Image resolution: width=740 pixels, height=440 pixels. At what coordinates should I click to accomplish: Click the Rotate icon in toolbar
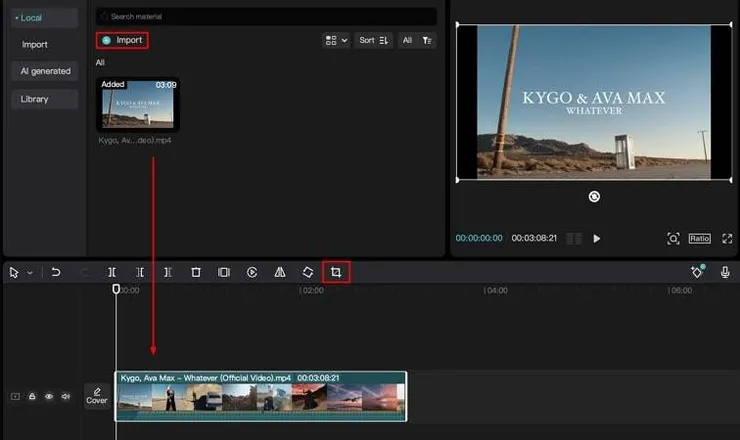click(308, 272)
